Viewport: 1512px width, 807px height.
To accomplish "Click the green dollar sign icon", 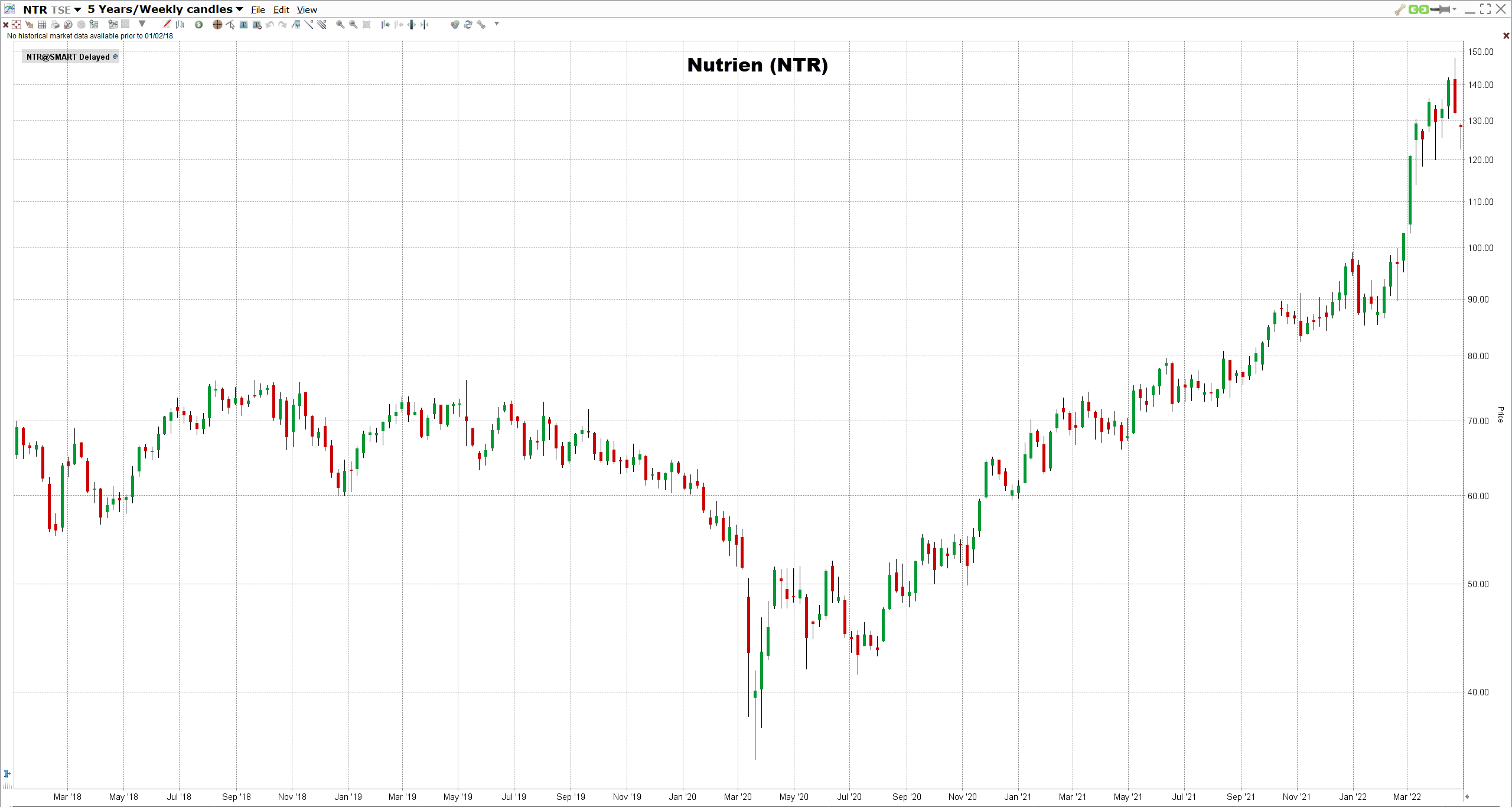I will [199, 25].
